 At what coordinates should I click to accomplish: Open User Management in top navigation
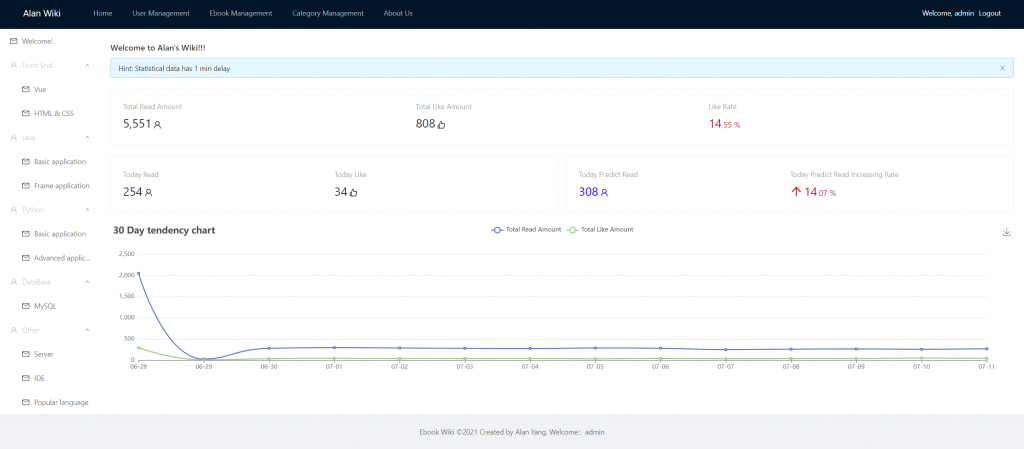(161, 13)
